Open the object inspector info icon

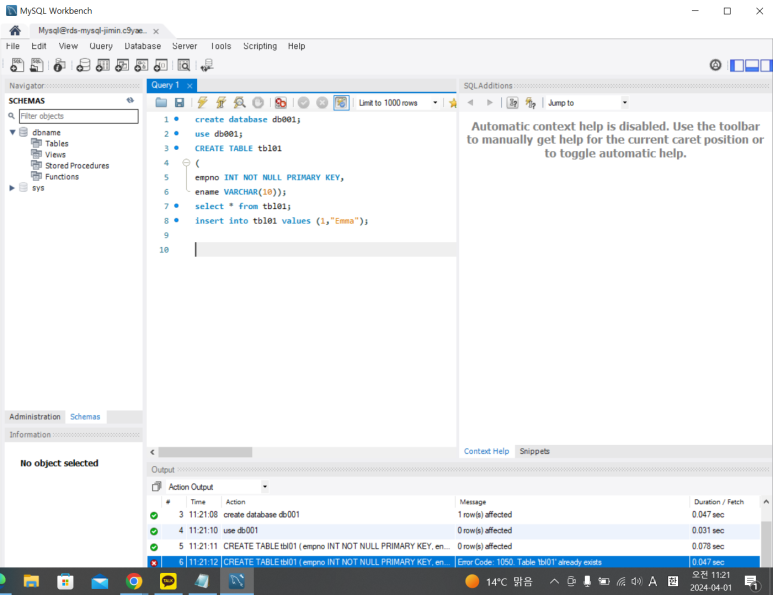click(x=59, y=65)
